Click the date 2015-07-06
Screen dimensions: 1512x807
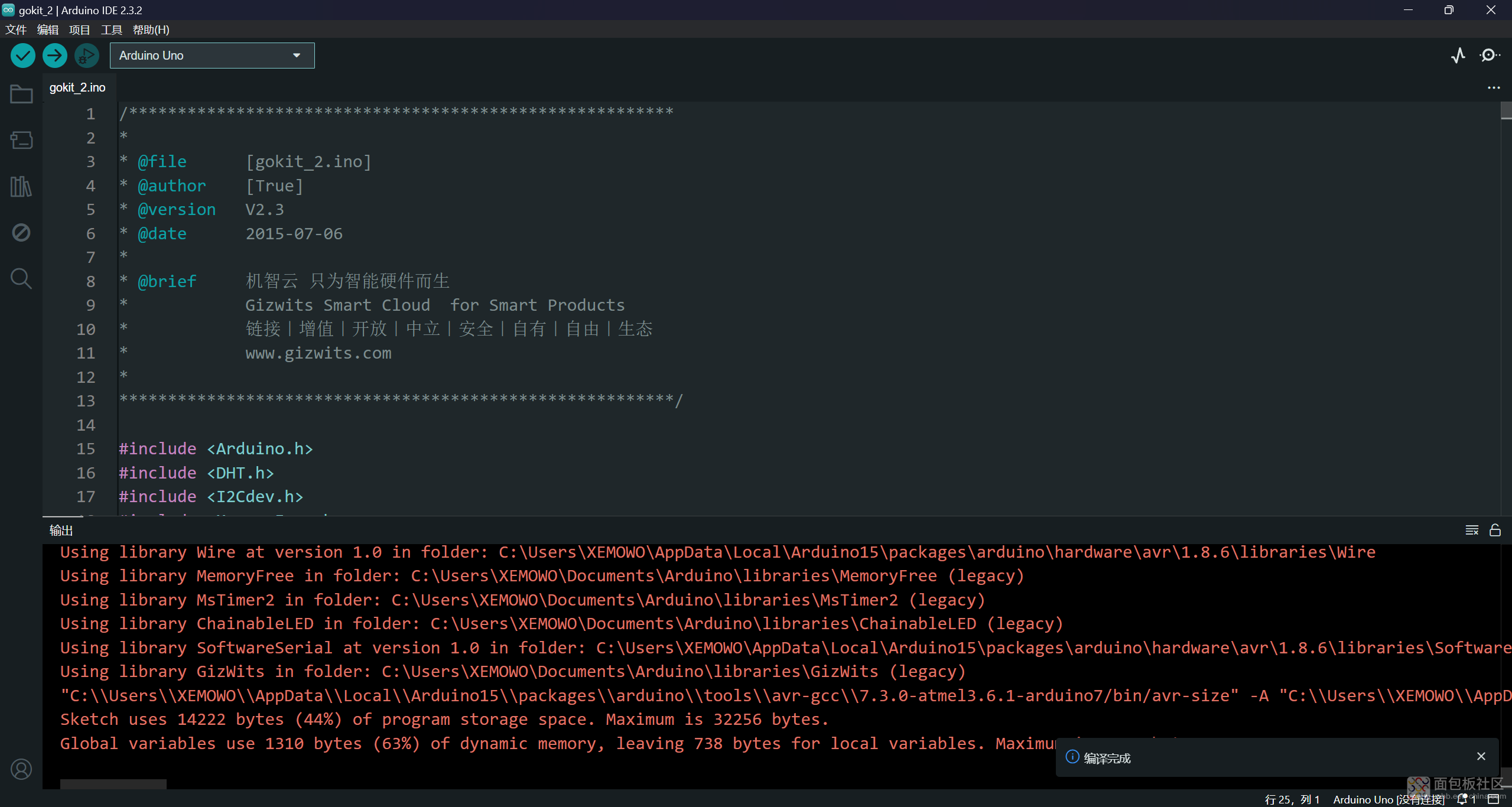click(294, 234)
